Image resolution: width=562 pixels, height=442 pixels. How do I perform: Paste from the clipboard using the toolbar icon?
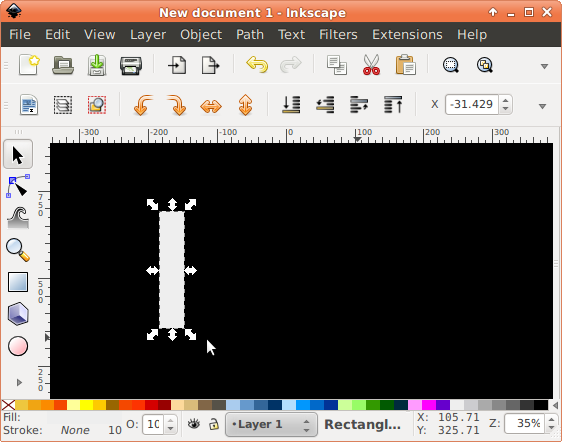405,65
